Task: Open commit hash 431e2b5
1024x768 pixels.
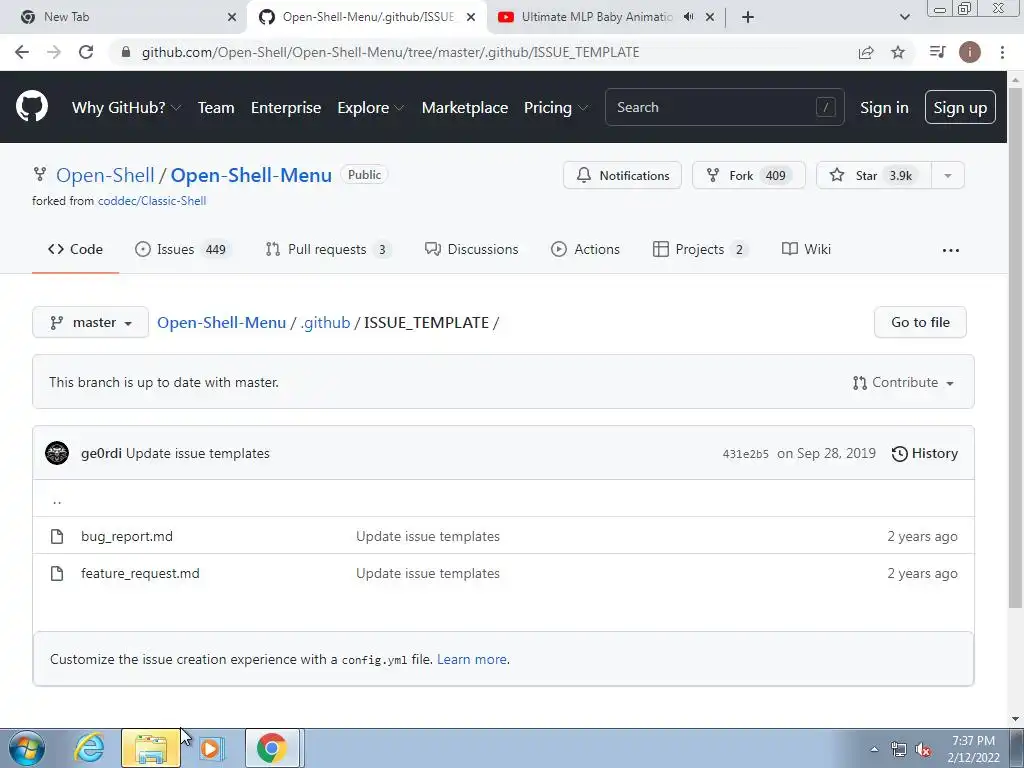Action: 746,454
